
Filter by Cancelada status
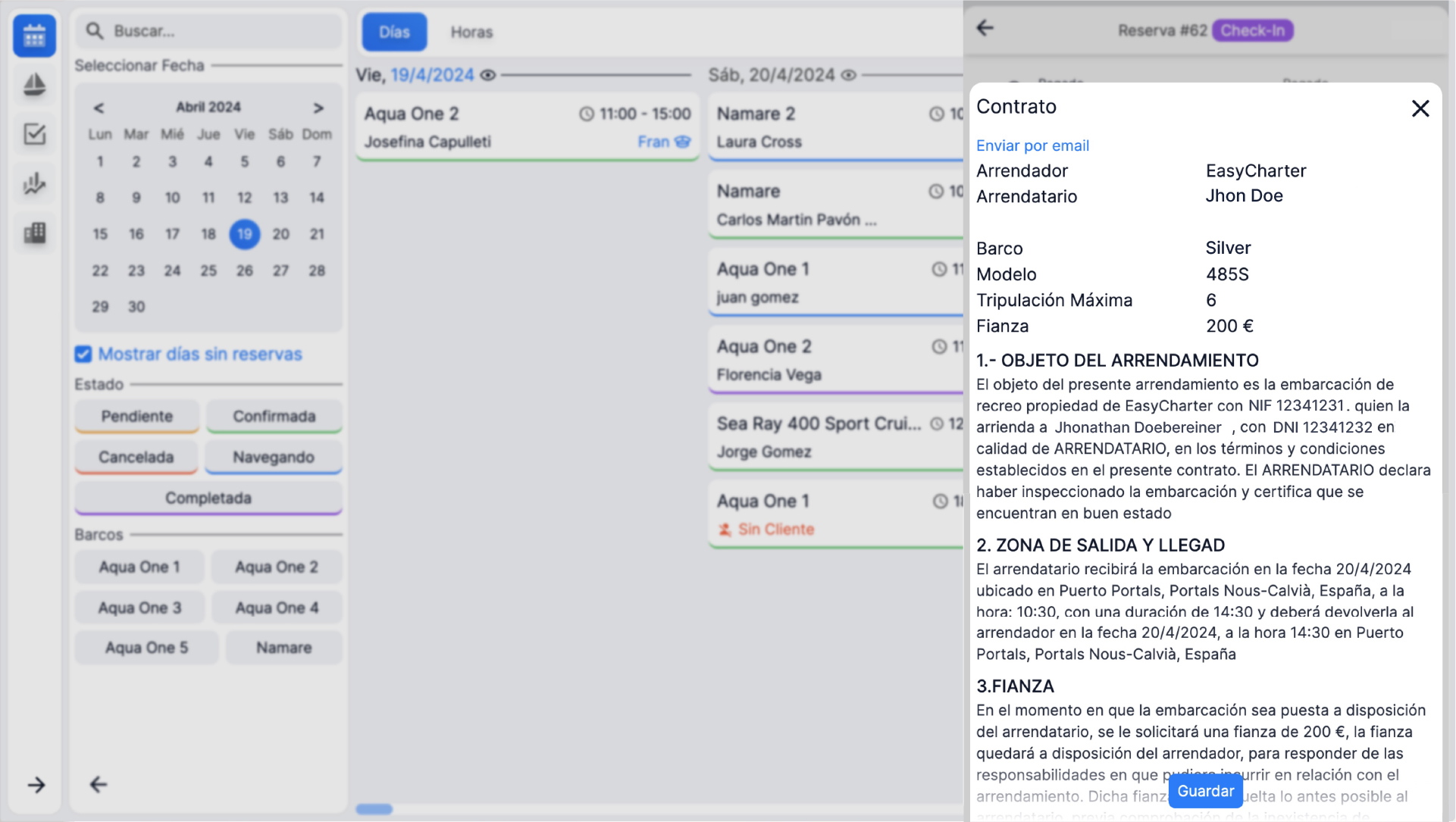pyautogui.click(x=136, y=457)
